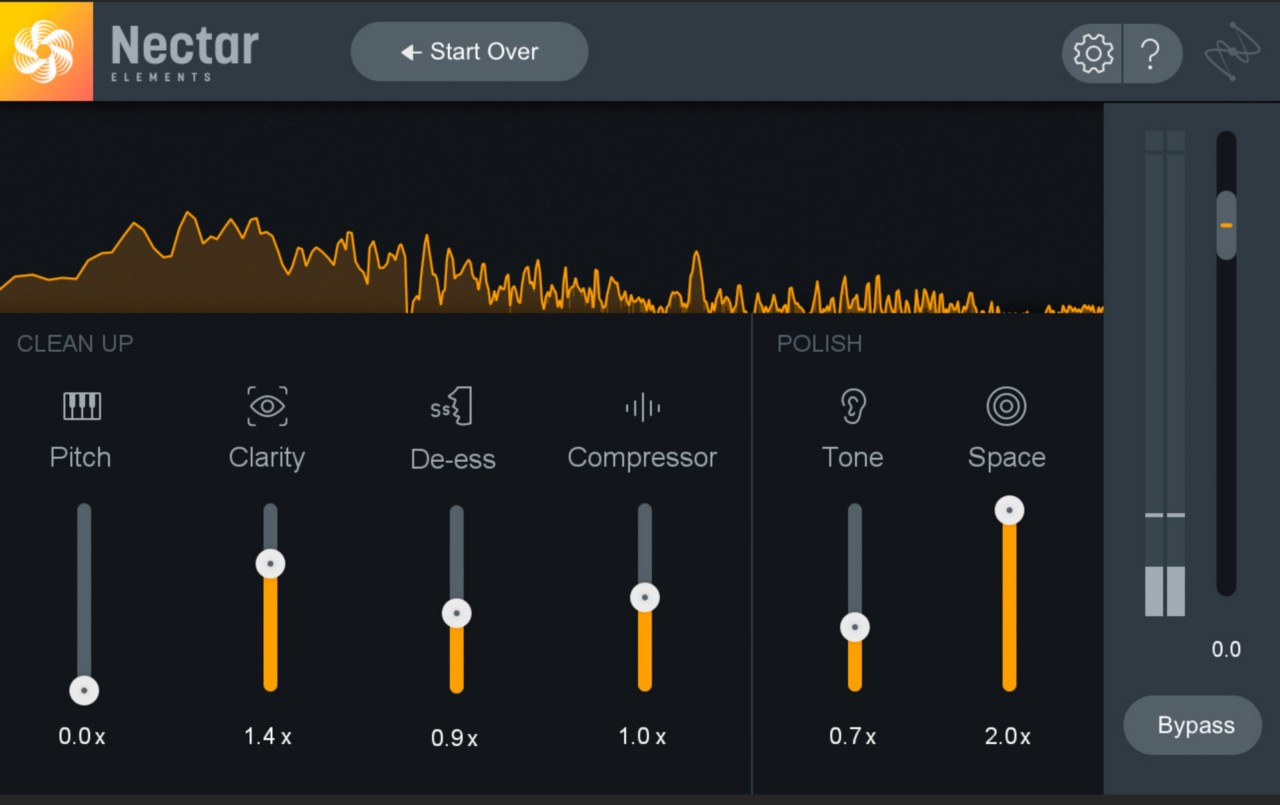Click the Compressor slider handle
This screenshot has height=805, width=1280.
(x=645, y=598)
